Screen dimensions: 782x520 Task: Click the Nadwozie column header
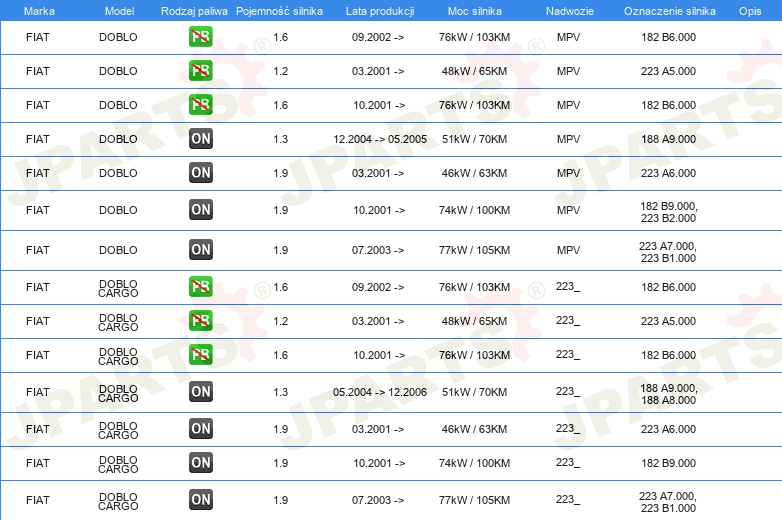[570, 11]
